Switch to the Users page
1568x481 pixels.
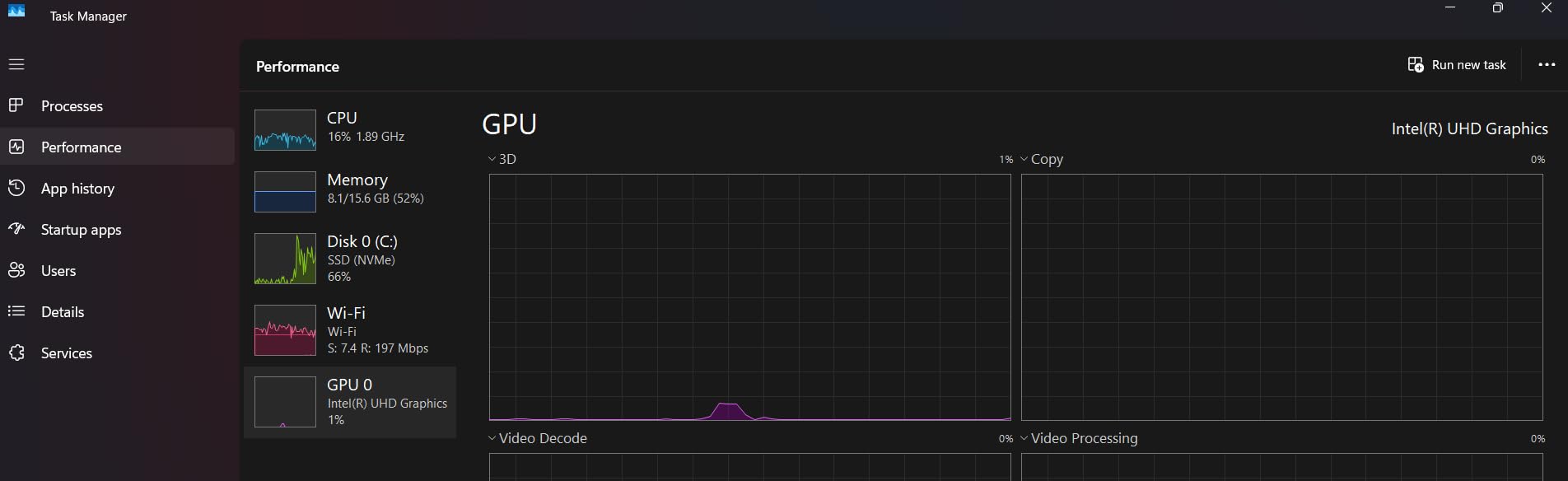point(58,271)
